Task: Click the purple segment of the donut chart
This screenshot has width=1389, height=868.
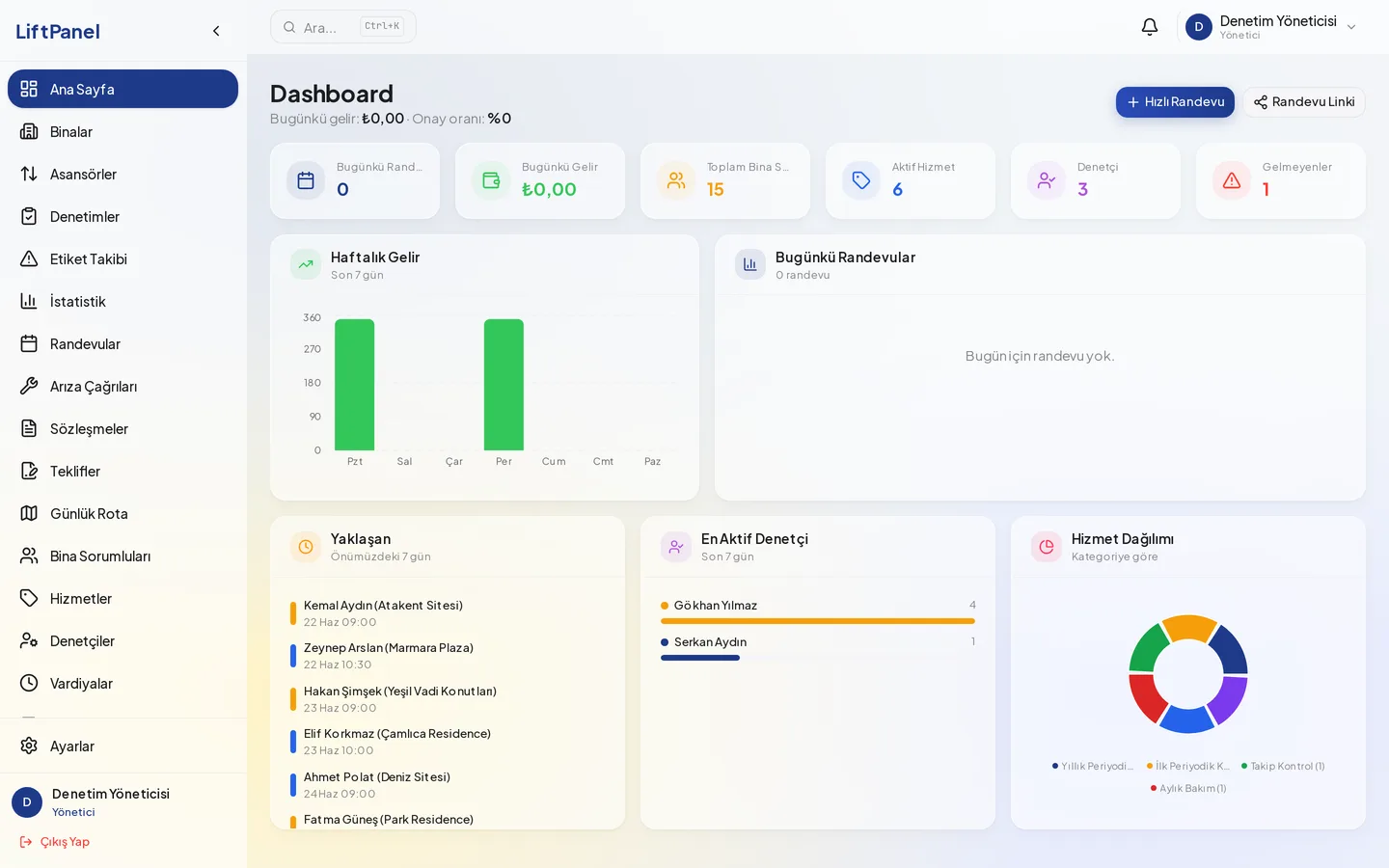Action: click(x=1228, y=698)
